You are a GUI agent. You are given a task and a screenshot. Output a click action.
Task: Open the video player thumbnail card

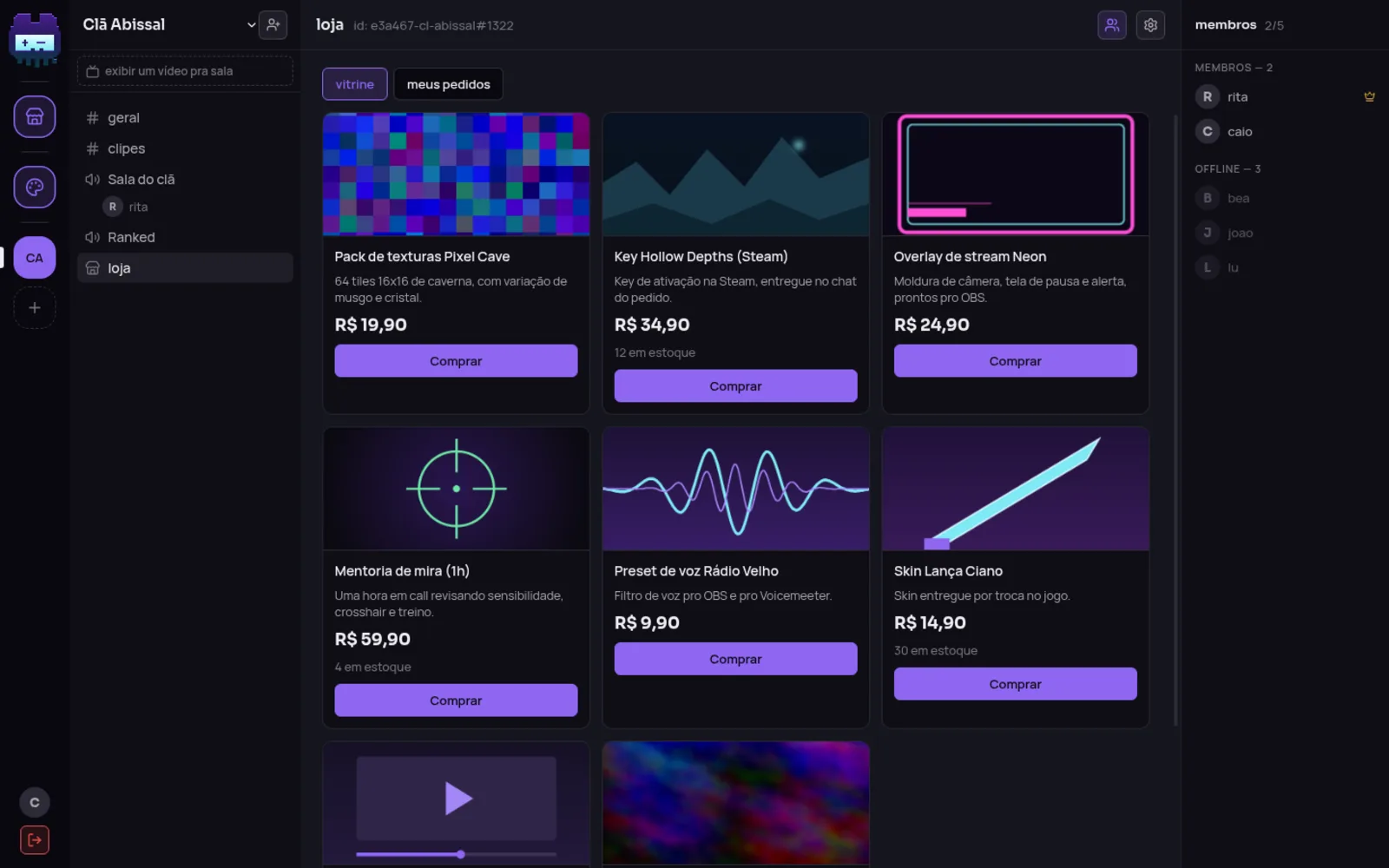456,804
